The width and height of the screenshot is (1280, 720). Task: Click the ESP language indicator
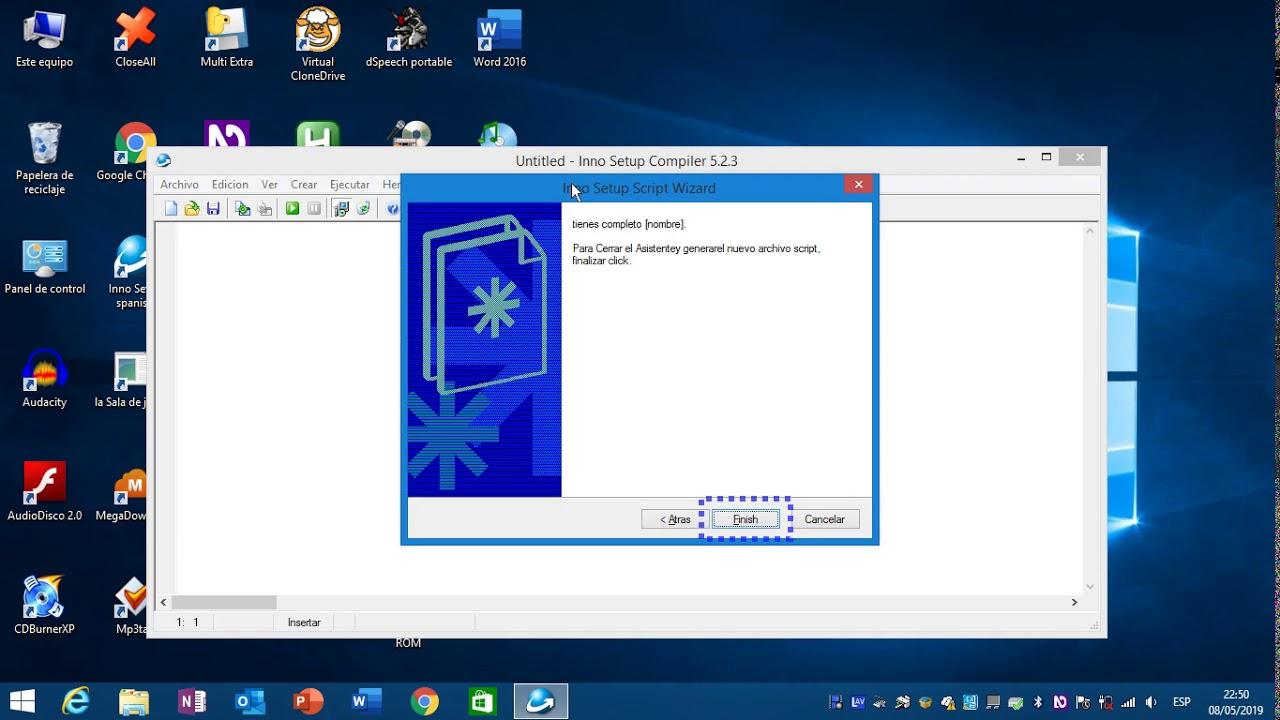(x=1181, y=702)
